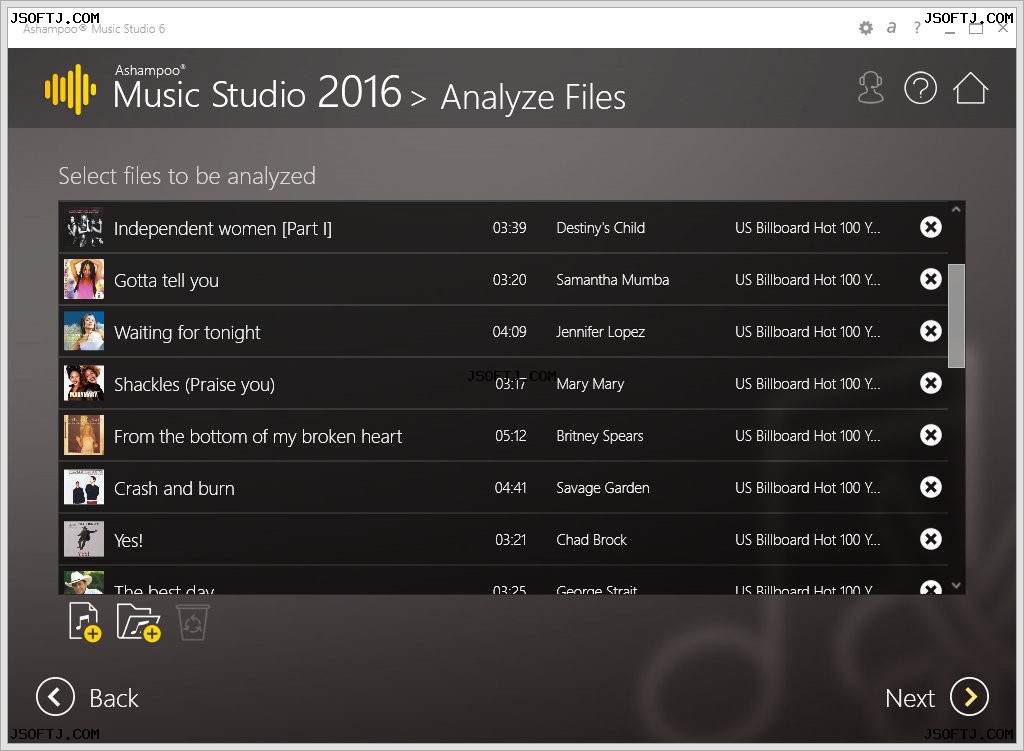The height and width of the screenshot is (751, 1024).
Task: Click duration '03:21'
Action: pyautogui.click(x=511, y=540)
